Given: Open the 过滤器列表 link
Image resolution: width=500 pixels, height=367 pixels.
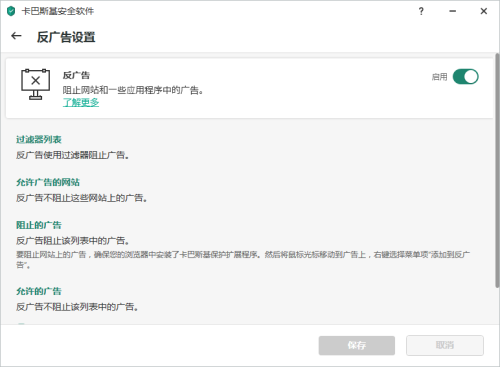Looking at the screenshot, I should click(39, 139).
